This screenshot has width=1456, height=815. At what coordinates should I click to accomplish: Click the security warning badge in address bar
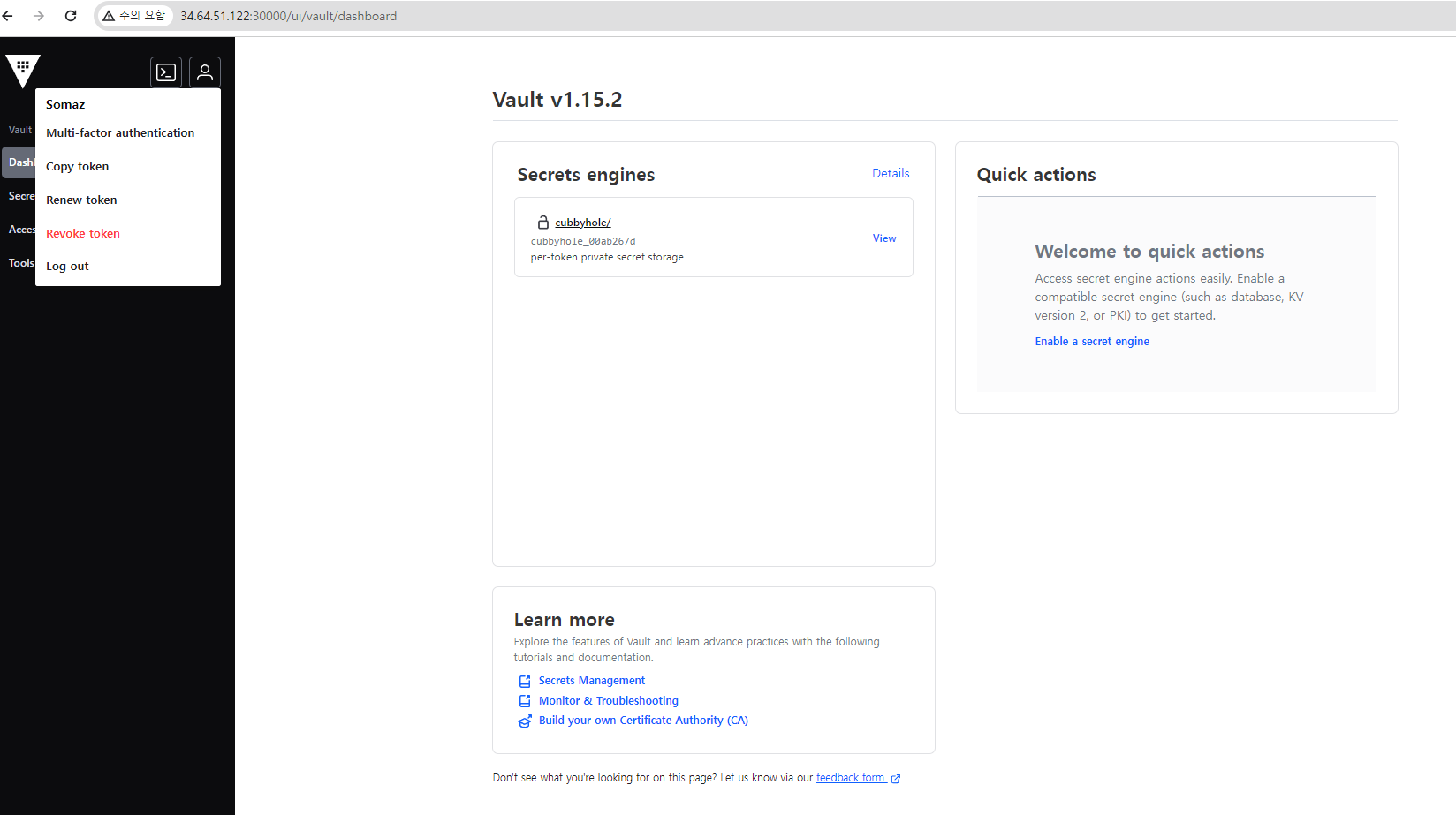tap(134, 16)
